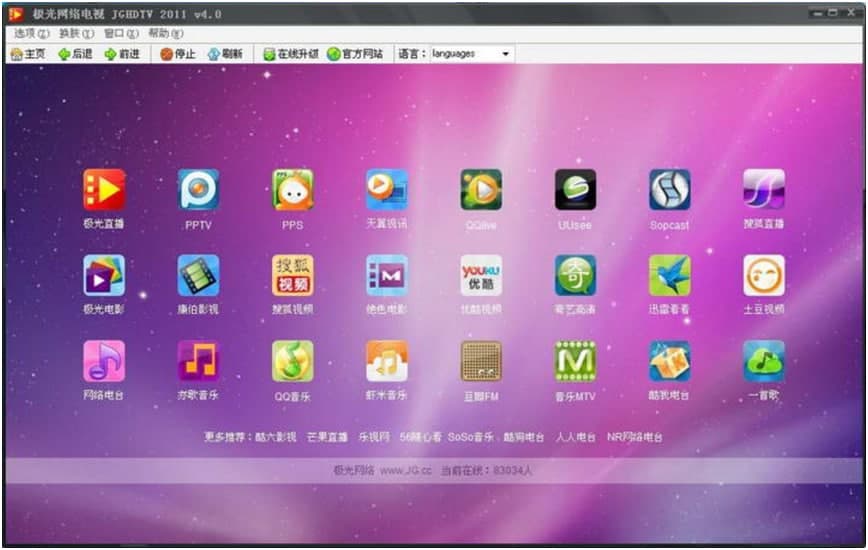Launch the Sopcast icon
This screenshot has width=868, height=550.
tap(669, 190)
